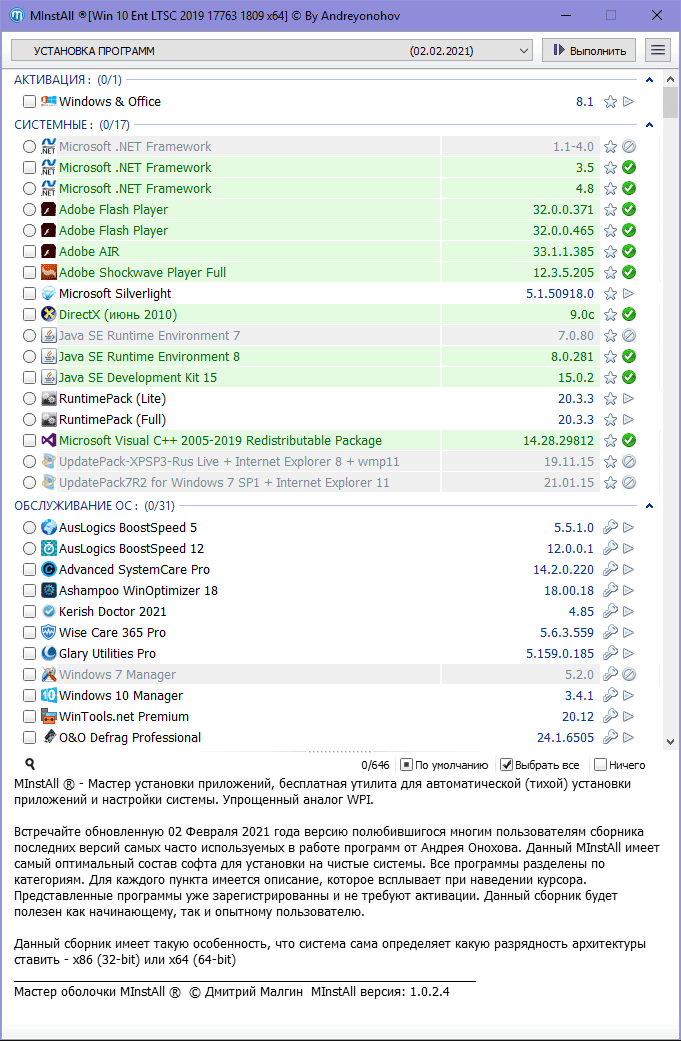681x1041 pixels.
Task: Click key icon for Windows 10 Manager
Action: pos(610,695)
